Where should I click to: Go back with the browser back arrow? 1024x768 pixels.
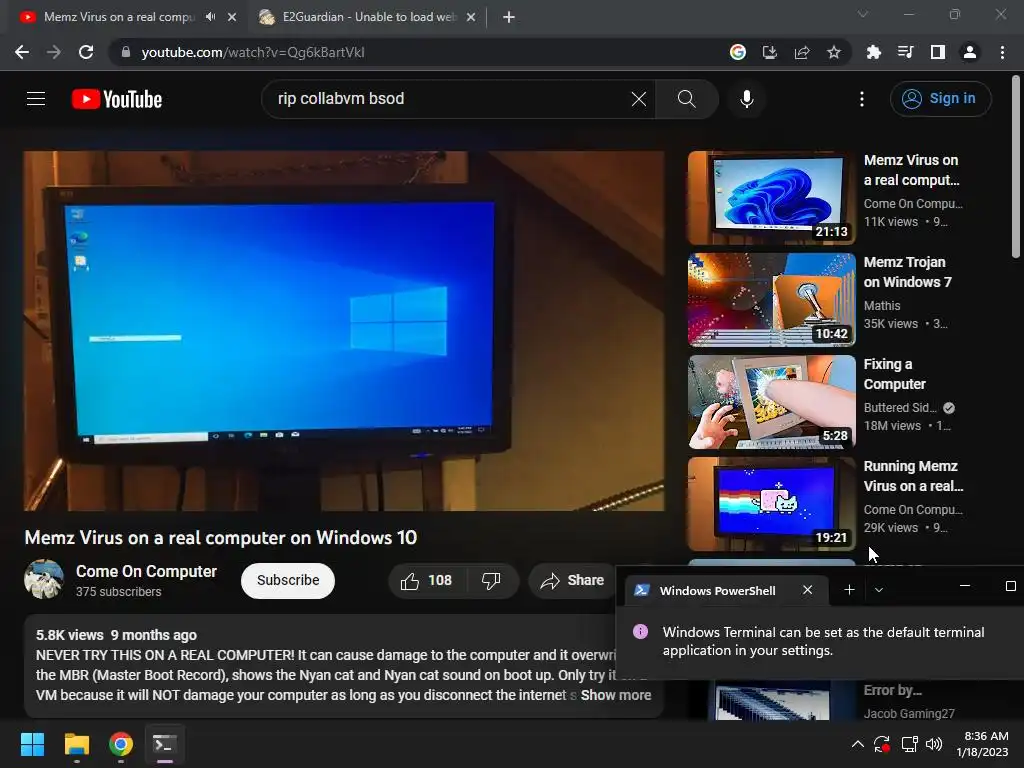click(22, 52)
